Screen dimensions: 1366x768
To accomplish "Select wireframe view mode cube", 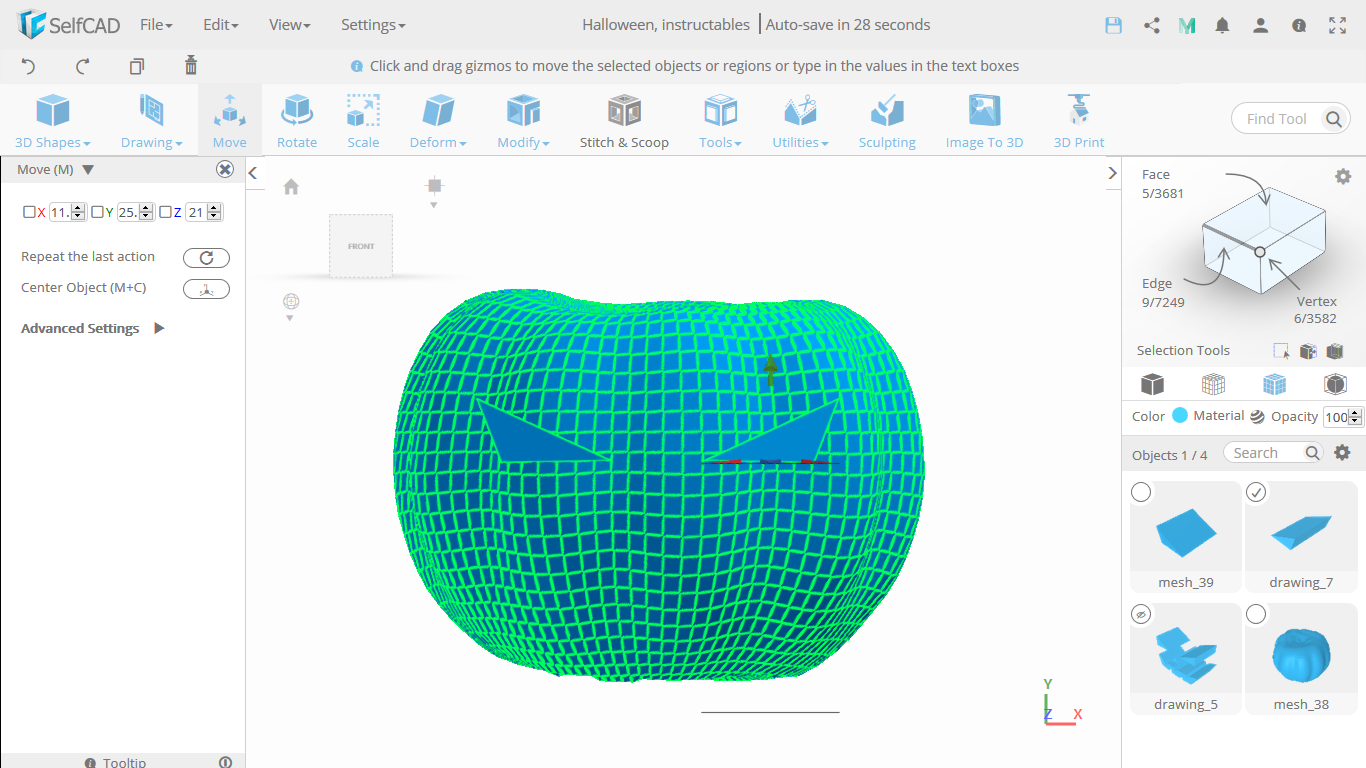I will (1213, 384).
